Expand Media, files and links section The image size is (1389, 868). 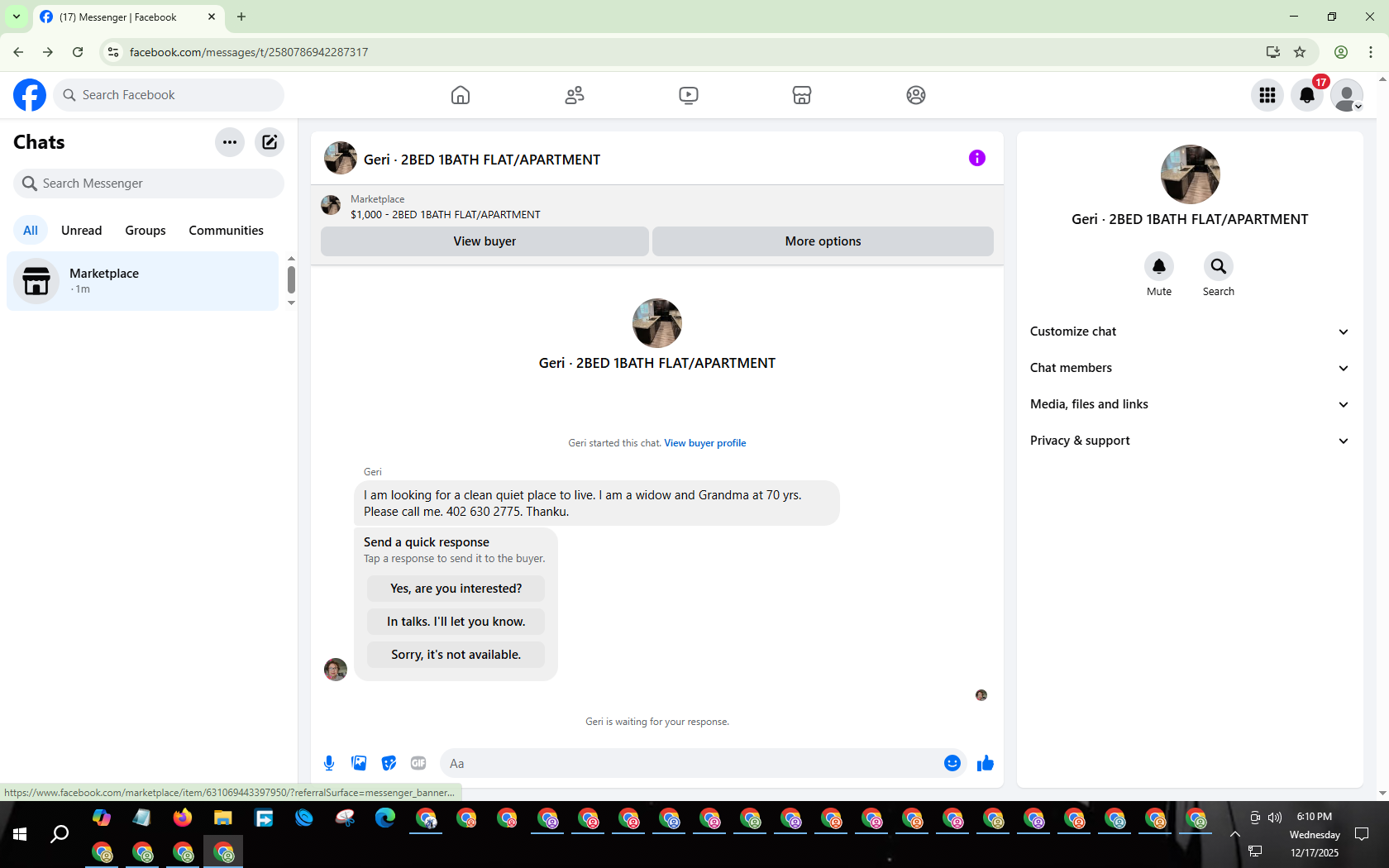pos(1190,404)
